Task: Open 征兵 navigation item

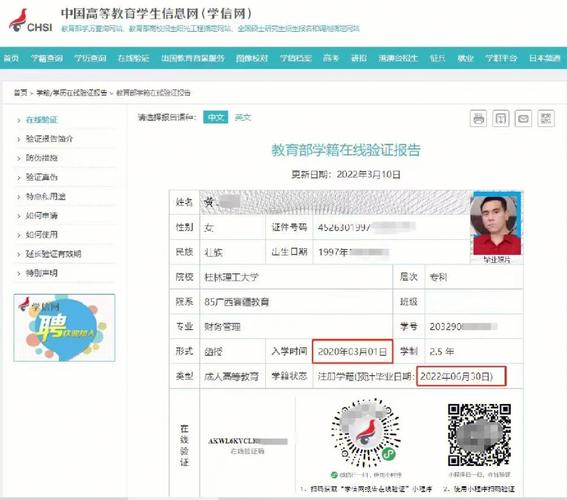Action: [x=437, y=58]
